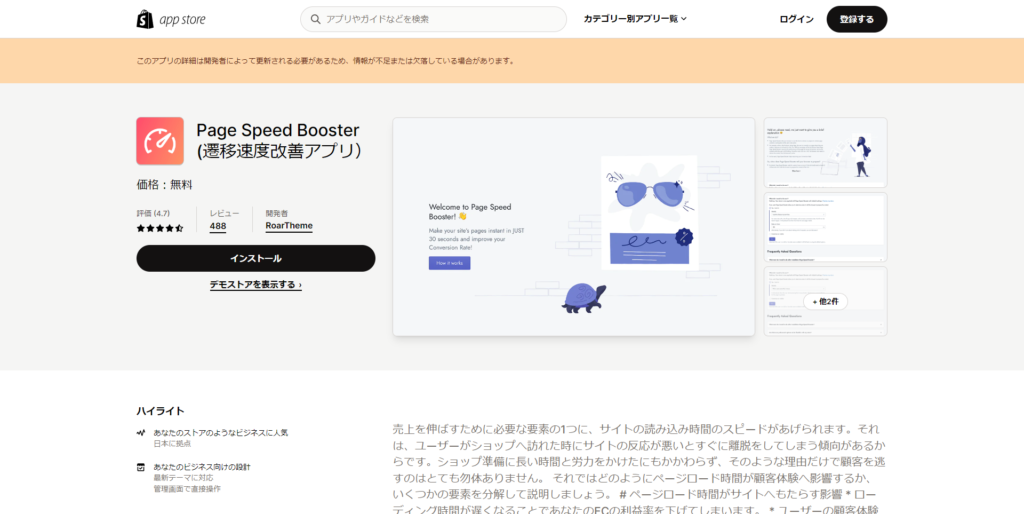Click the 最新テーマに対応 text
Image resolution: width=1024 pixels, height=514 pixels.
183,478
